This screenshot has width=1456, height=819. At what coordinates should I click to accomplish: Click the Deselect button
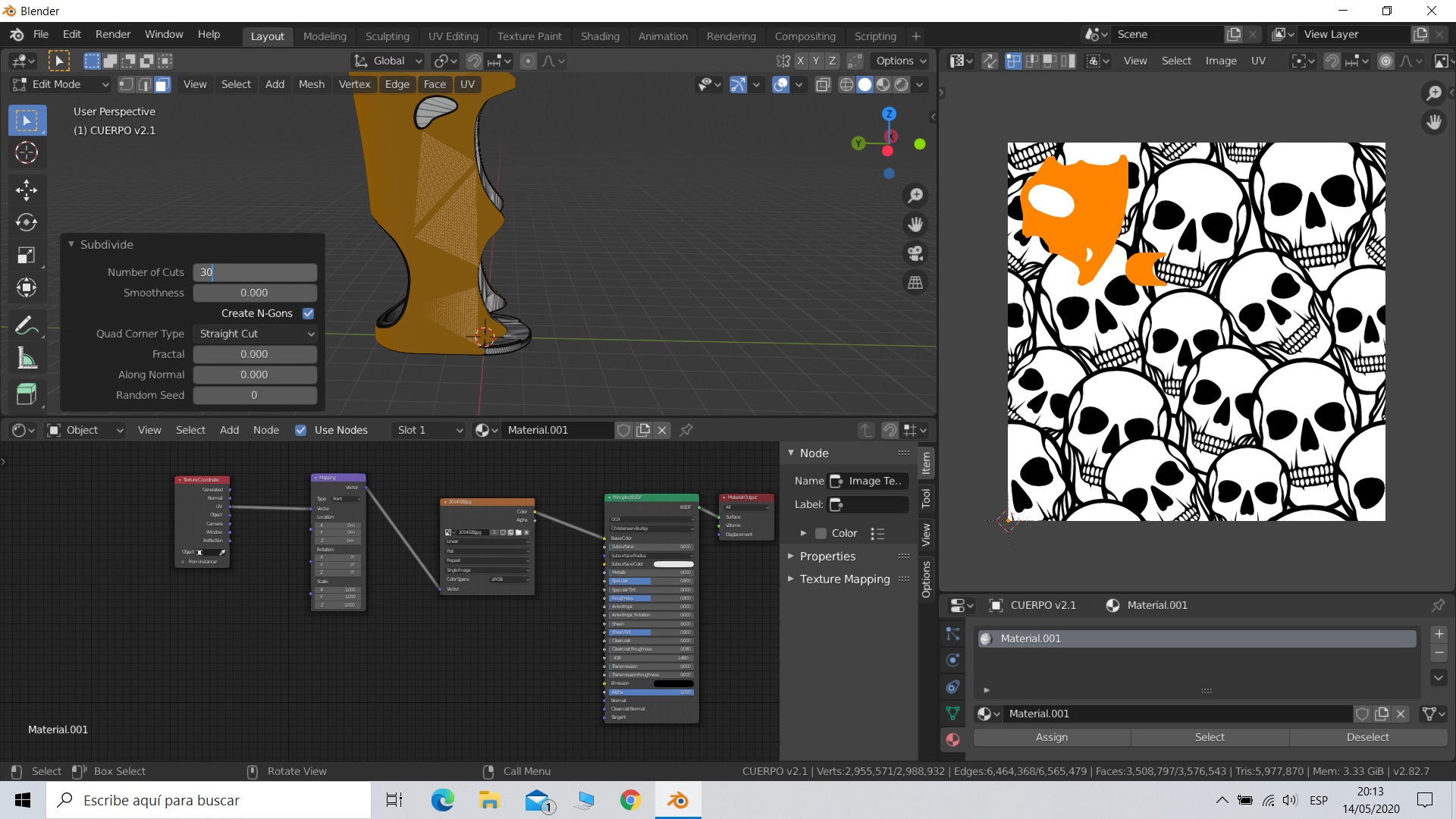[x=1367, y=737]
